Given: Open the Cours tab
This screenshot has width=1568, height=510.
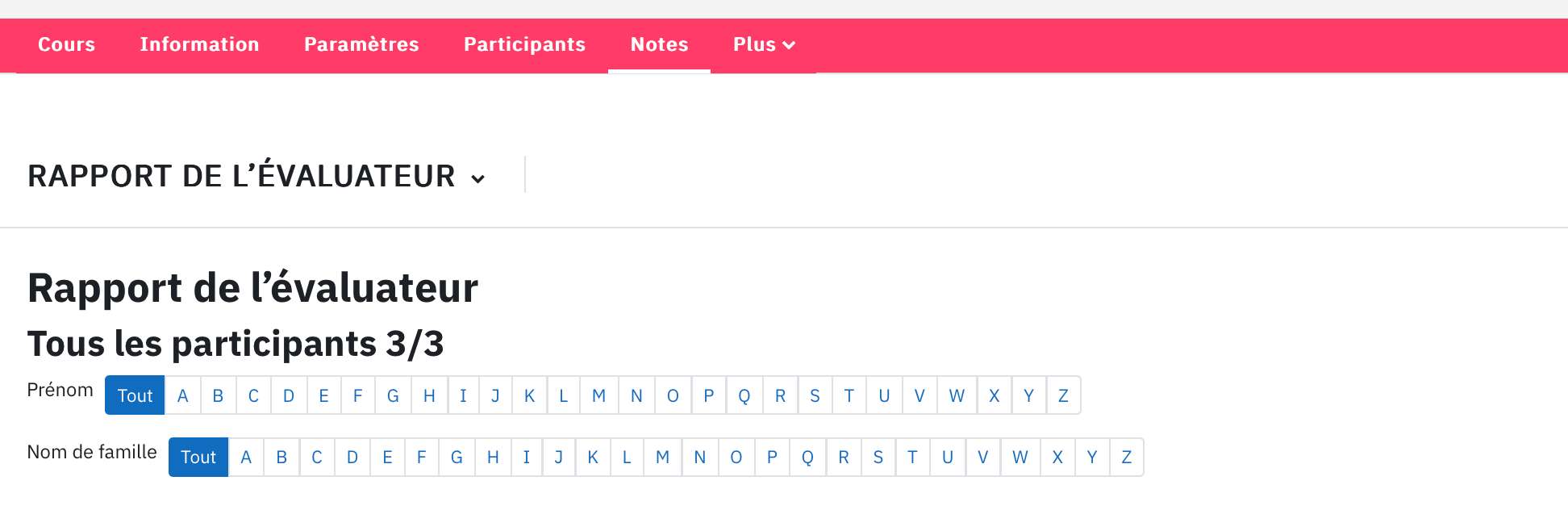Looking at the screenshot, I should pos(66,44).
